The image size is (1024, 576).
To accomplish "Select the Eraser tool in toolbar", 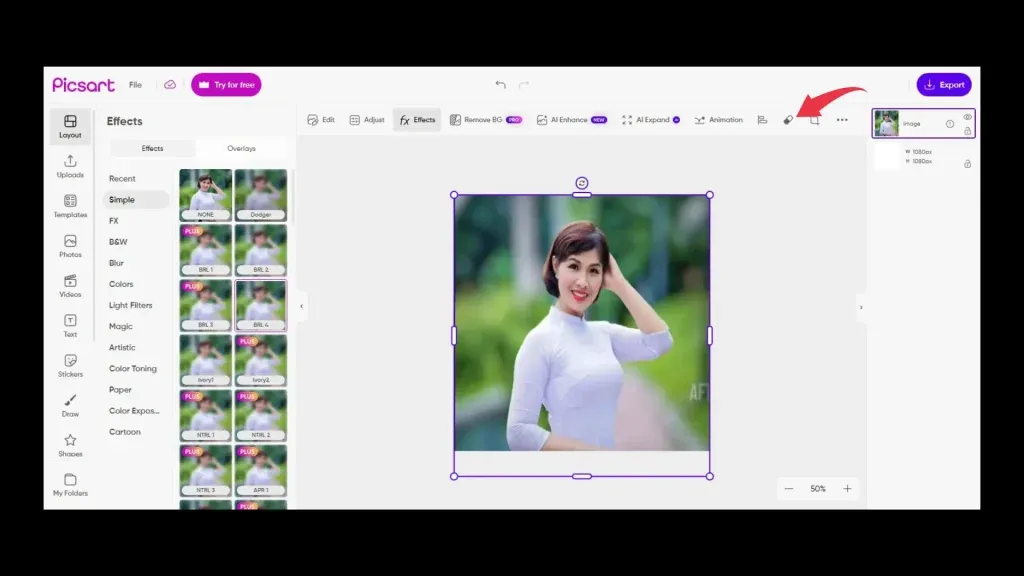I will (x=788, y=120).
